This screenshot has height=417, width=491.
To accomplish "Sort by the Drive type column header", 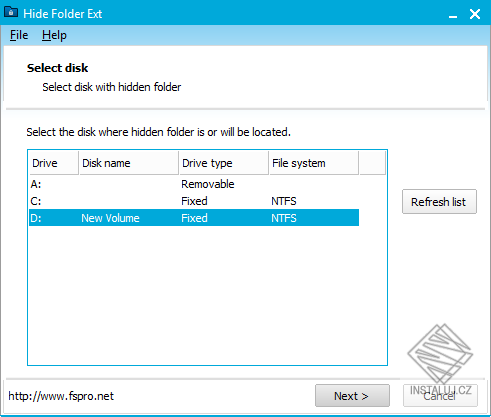I will 224,163.
